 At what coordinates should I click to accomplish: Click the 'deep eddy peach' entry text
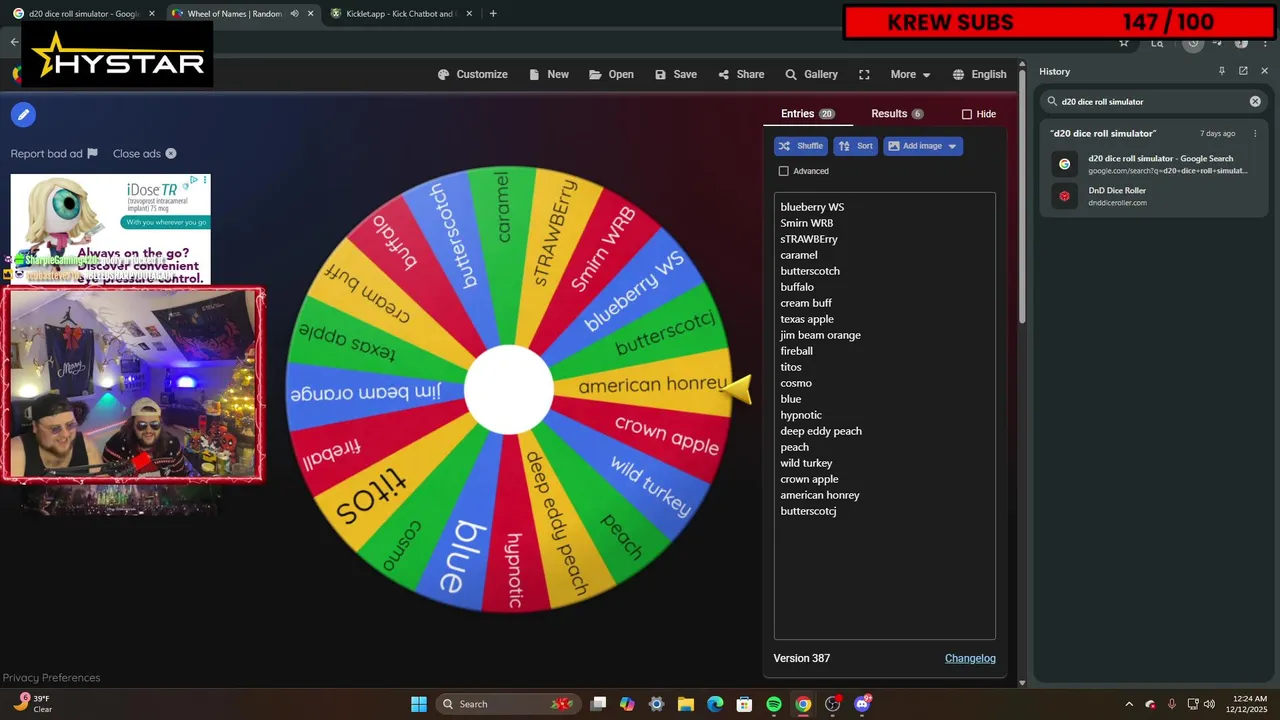click(x=821, y=431)
